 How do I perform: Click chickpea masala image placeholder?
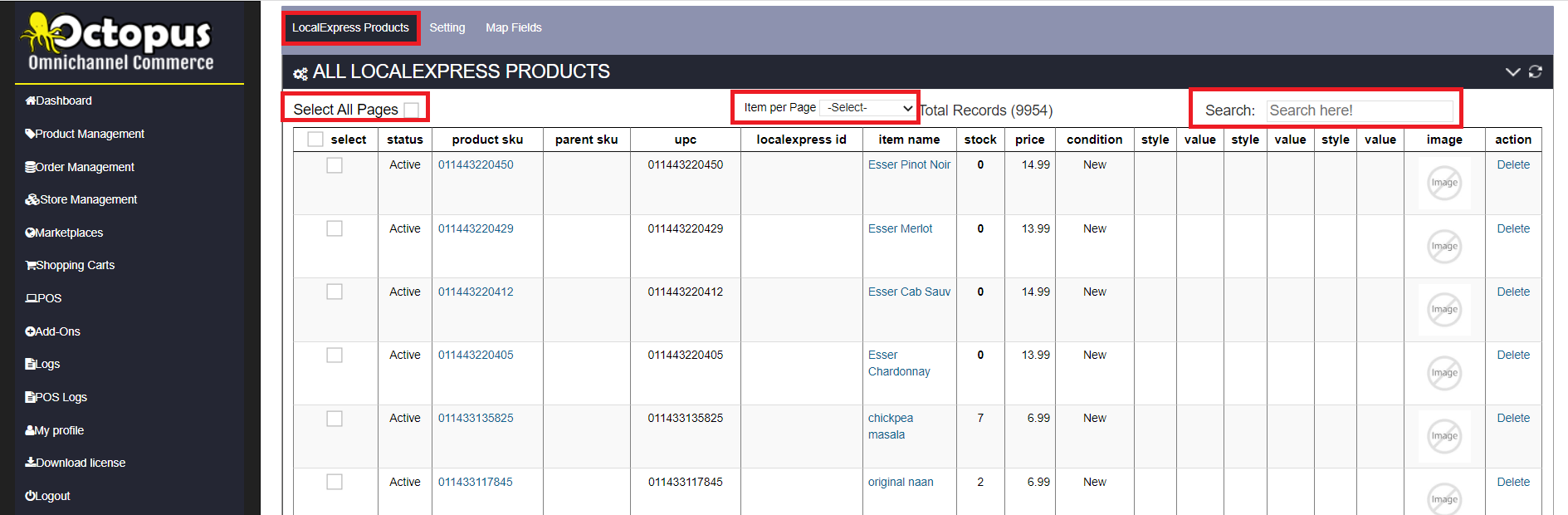[1444, 436]
